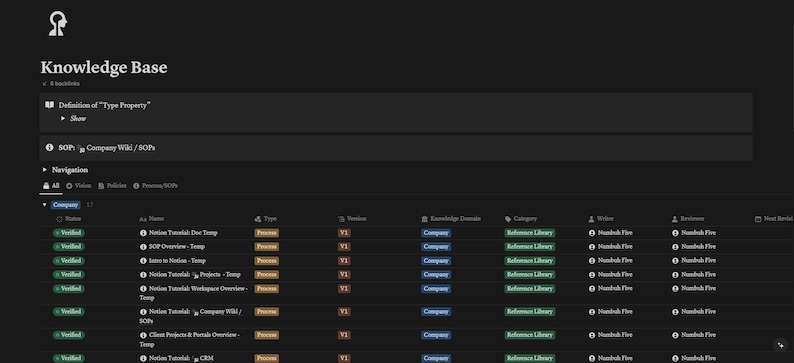Expand the Show toggle in Definition callout
The width and height of the screenshot is (794, 363).
click(63, 118)
